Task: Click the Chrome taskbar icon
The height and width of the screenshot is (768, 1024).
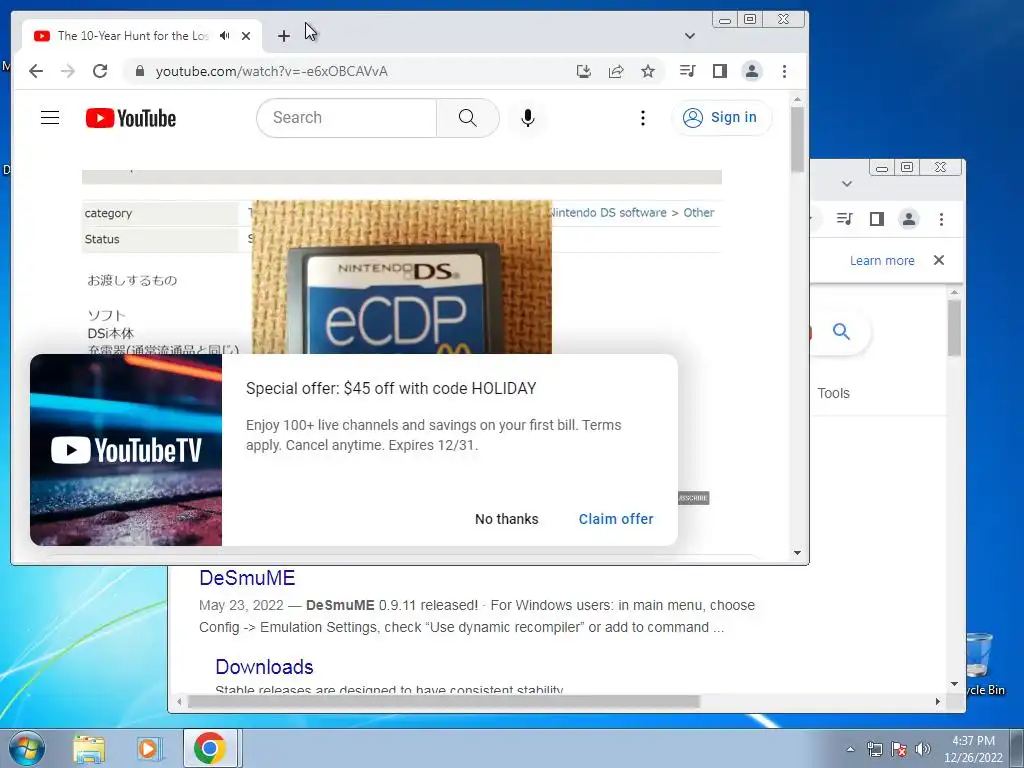Action: (x=210, y=748)
